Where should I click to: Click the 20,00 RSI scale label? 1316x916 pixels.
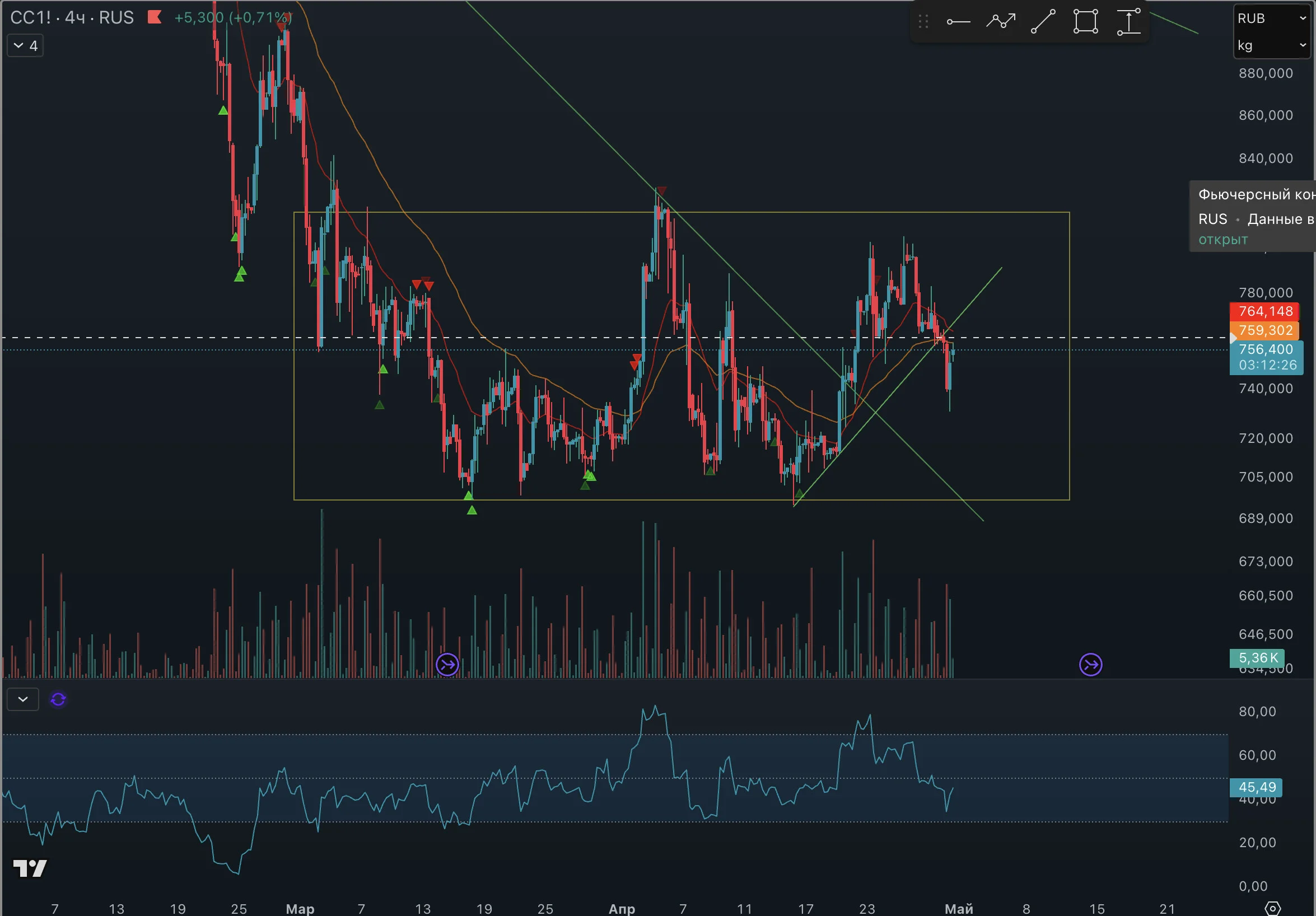point(1258,843)
